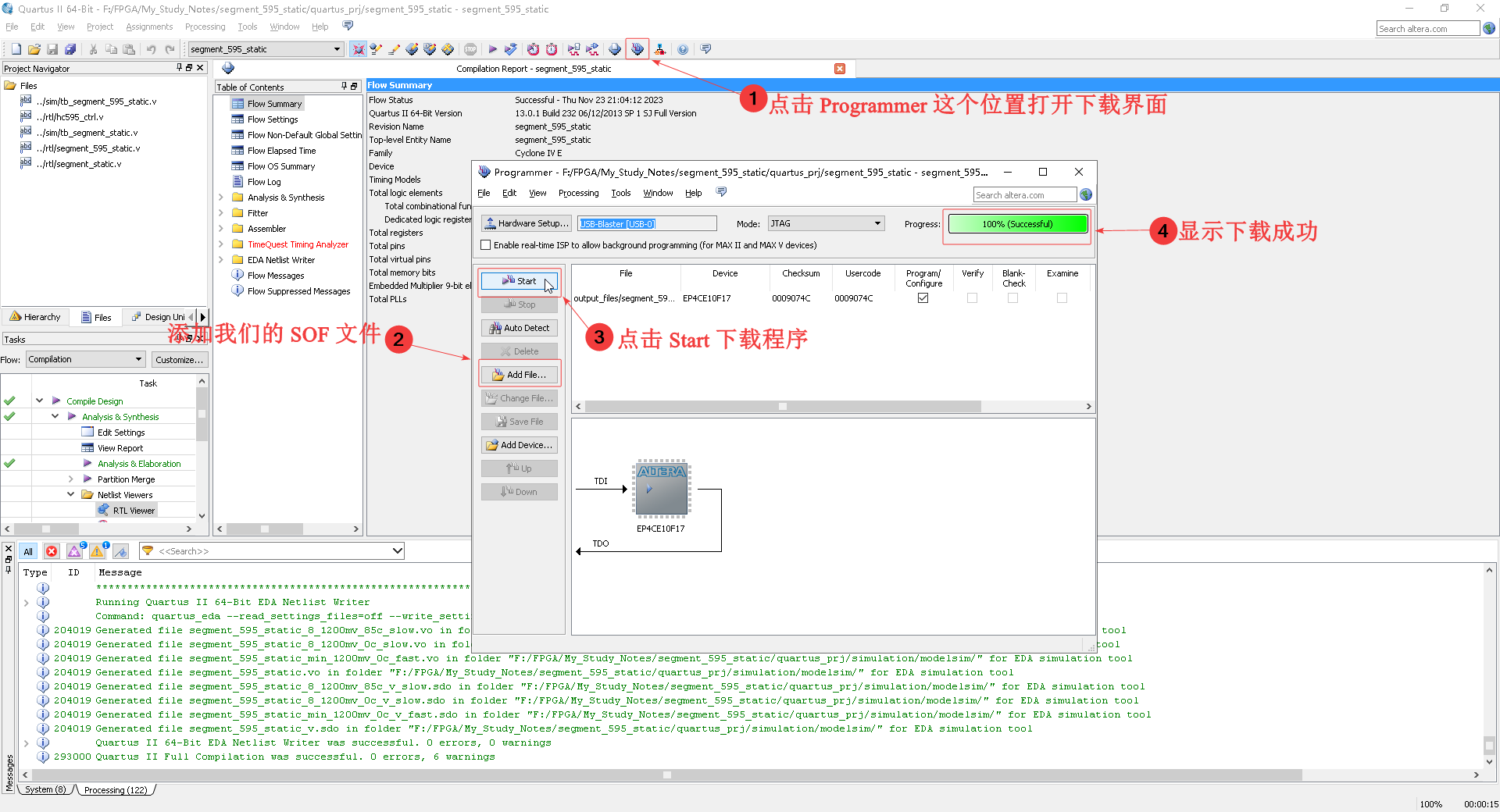
Task: Click the blue Help question-mark toolbar icon
Action: click(683, 49)
